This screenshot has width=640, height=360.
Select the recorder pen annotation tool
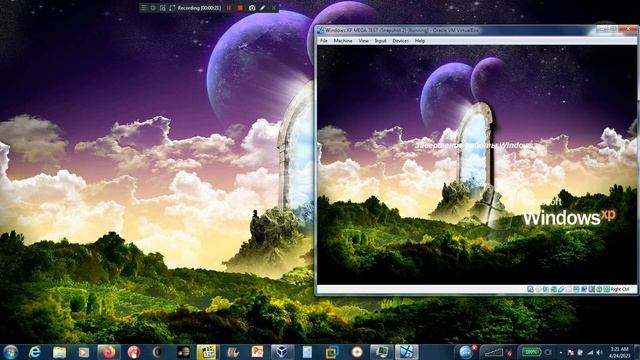(262, 8)
